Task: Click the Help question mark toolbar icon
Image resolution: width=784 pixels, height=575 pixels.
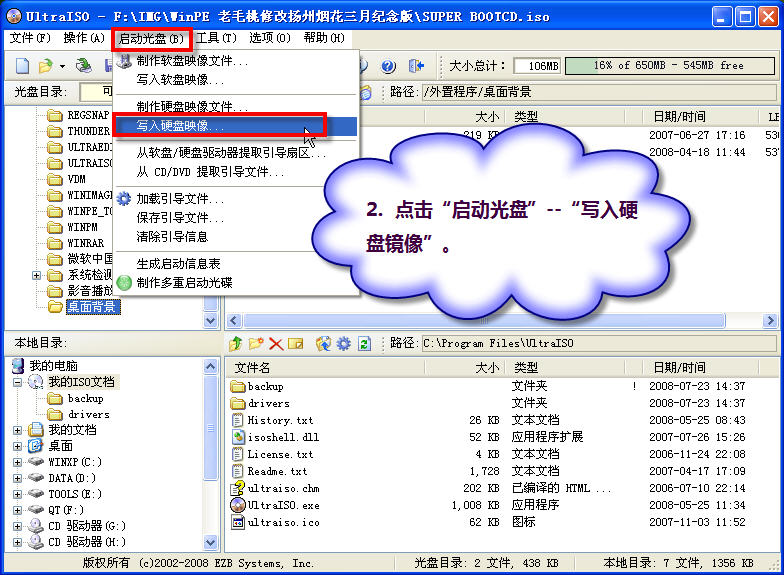Action: tap(389, 66)
